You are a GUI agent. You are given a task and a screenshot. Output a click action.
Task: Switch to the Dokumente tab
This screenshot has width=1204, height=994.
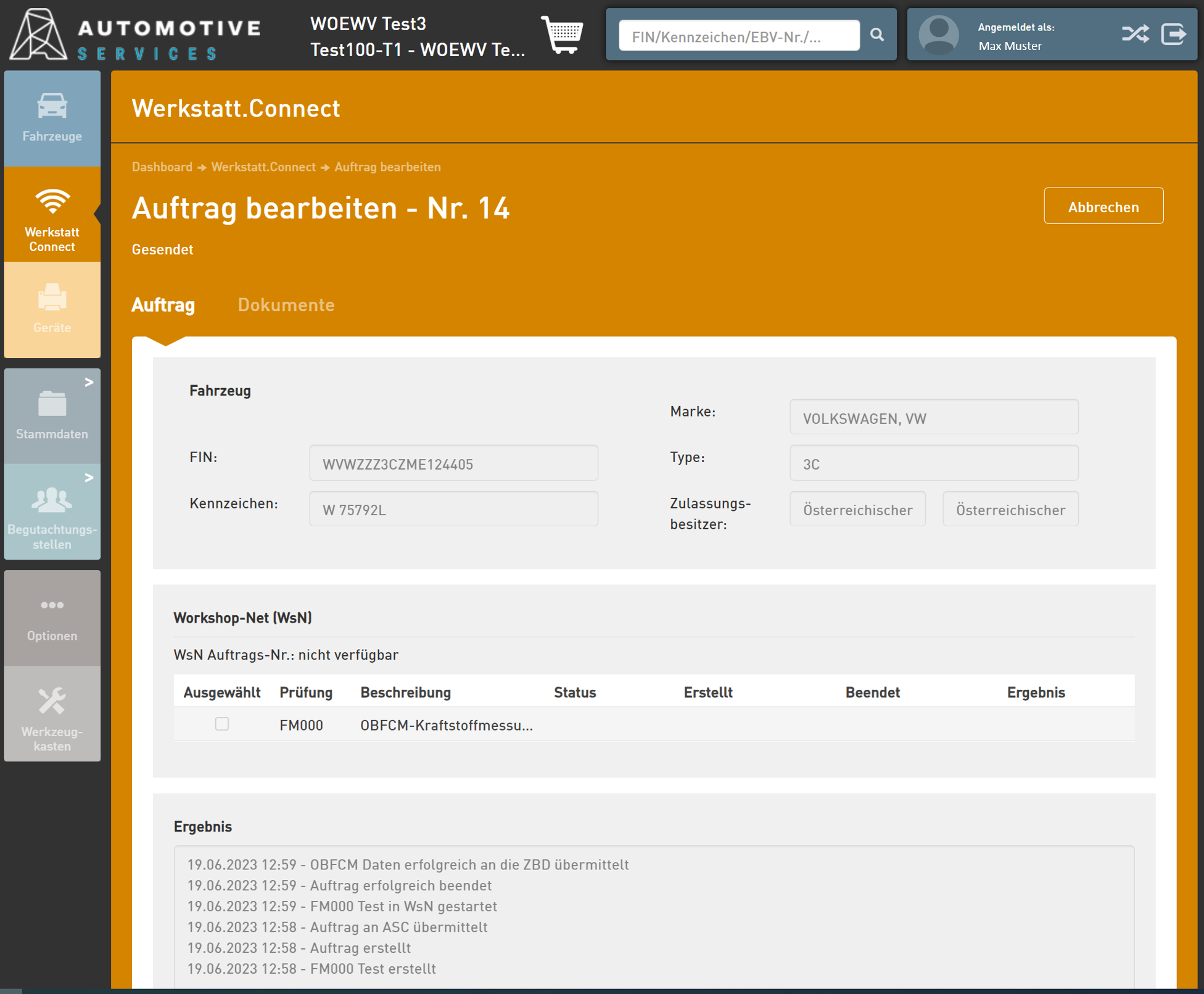[286, 305]
